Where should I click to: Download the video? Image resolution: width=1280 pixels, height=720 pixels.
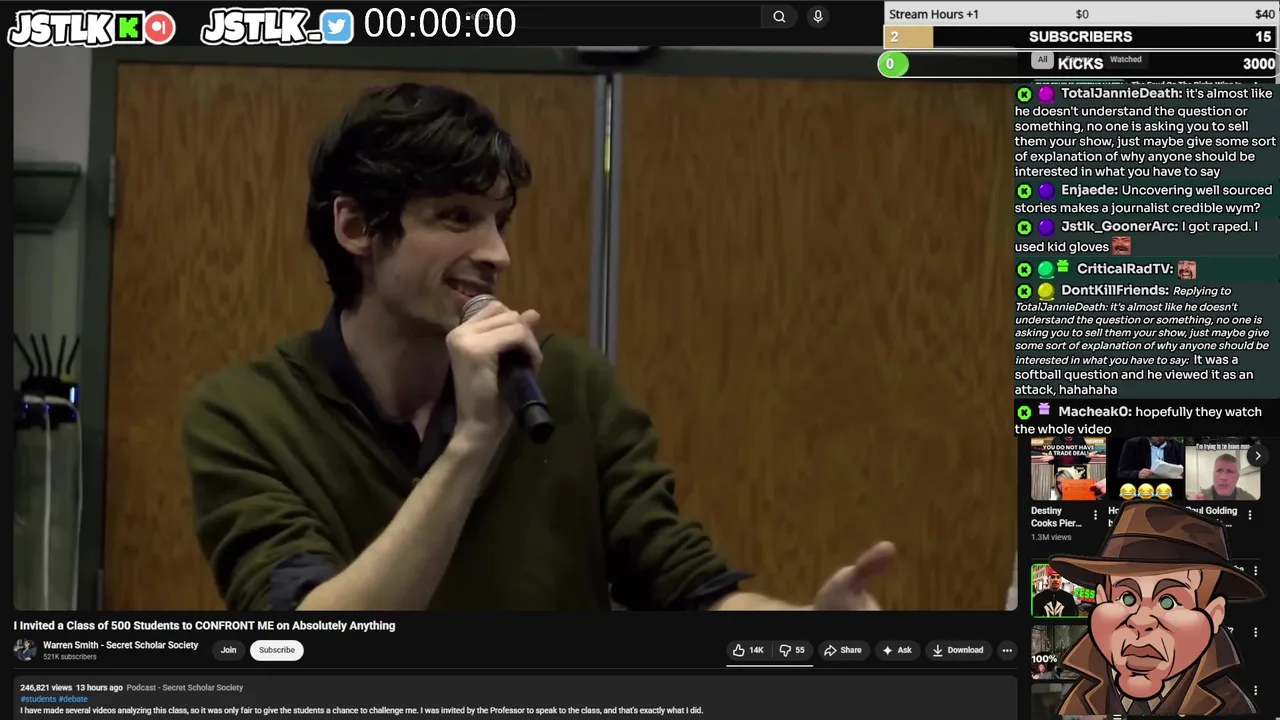[x=957, y=650]
